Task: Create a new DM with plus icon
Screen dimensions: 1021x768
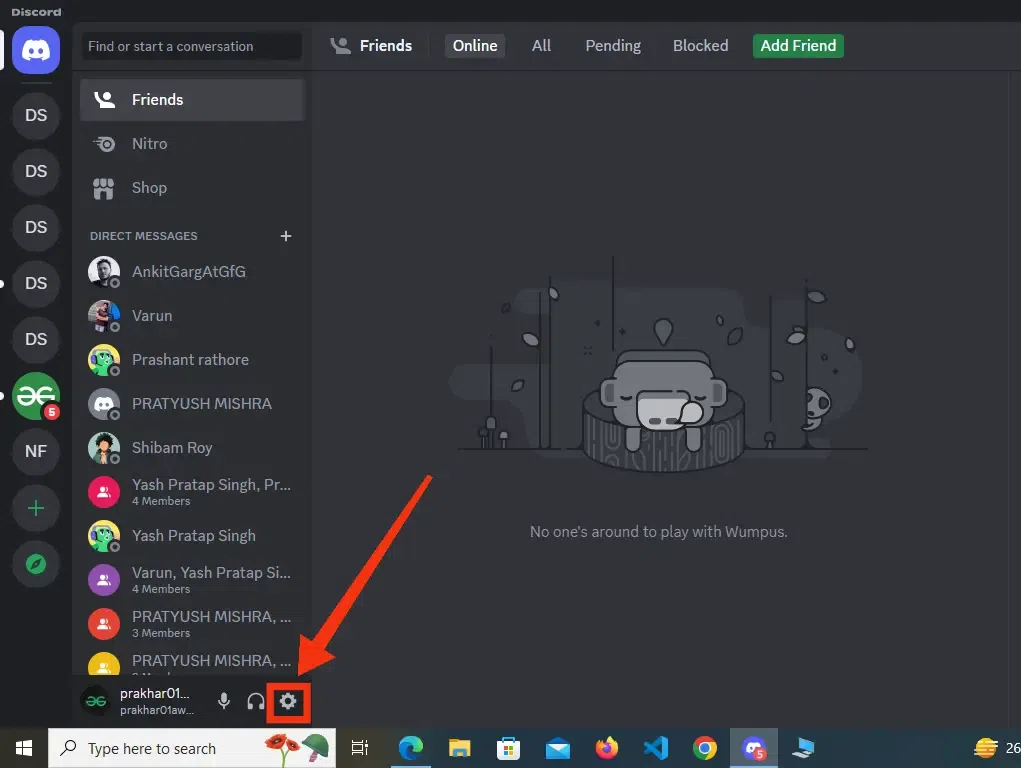Action: pyautogui.click(x=286, y=236)
